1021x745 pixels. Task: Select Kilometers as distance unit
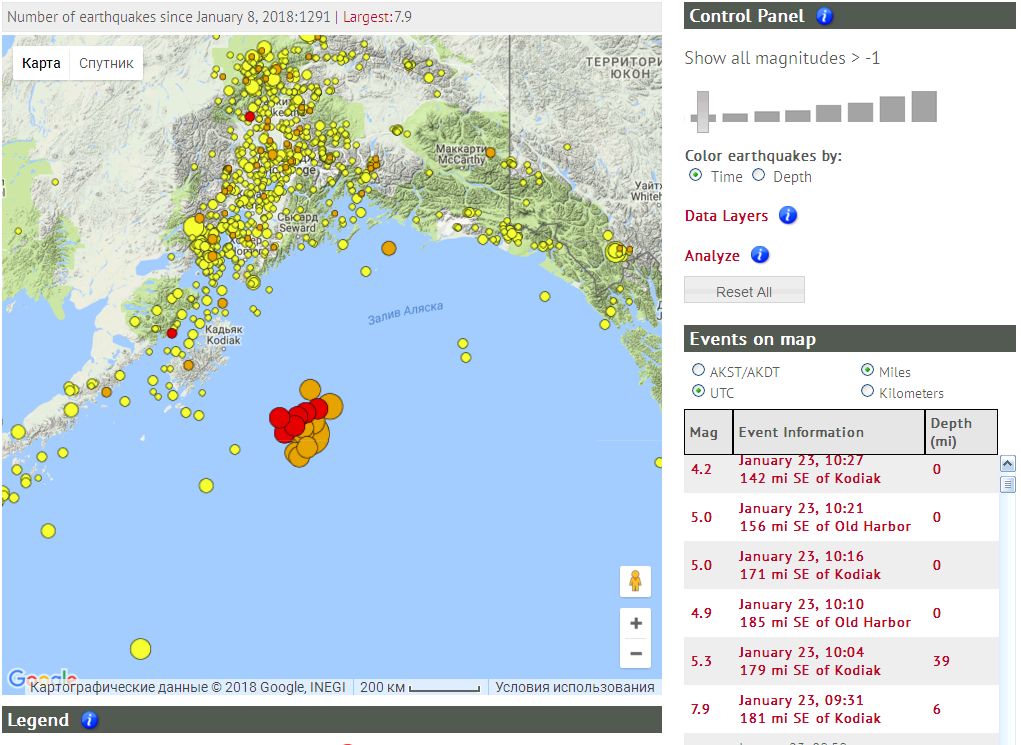coord(867,391)
